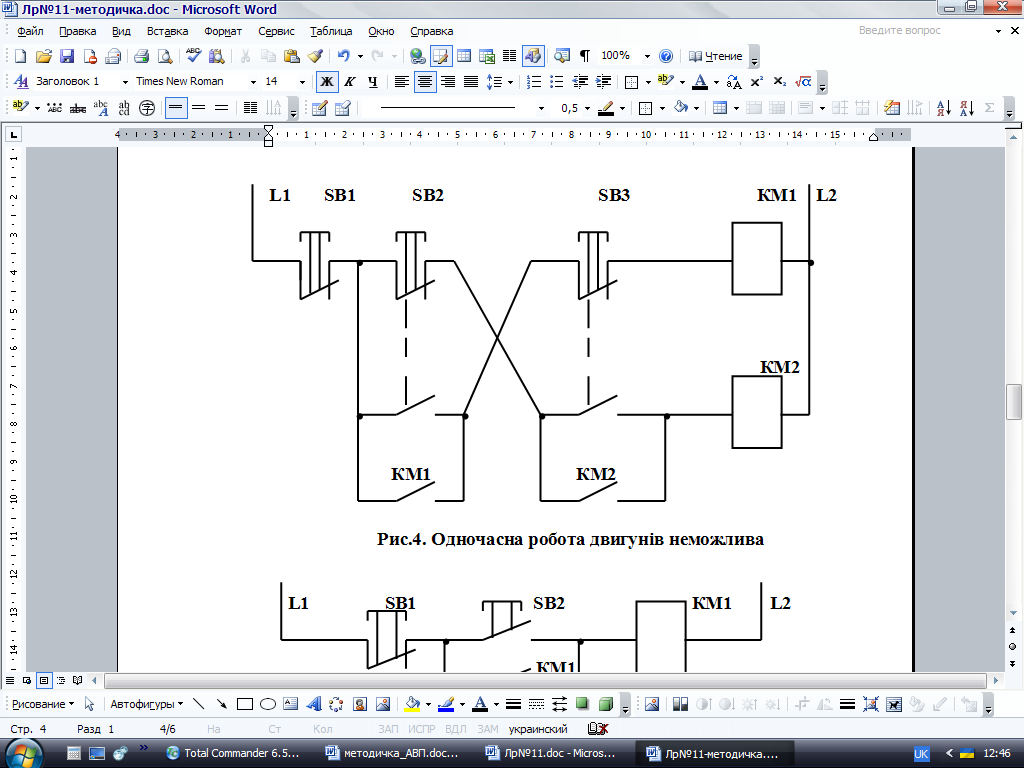Open a file with the folder icon

point(43,56)
